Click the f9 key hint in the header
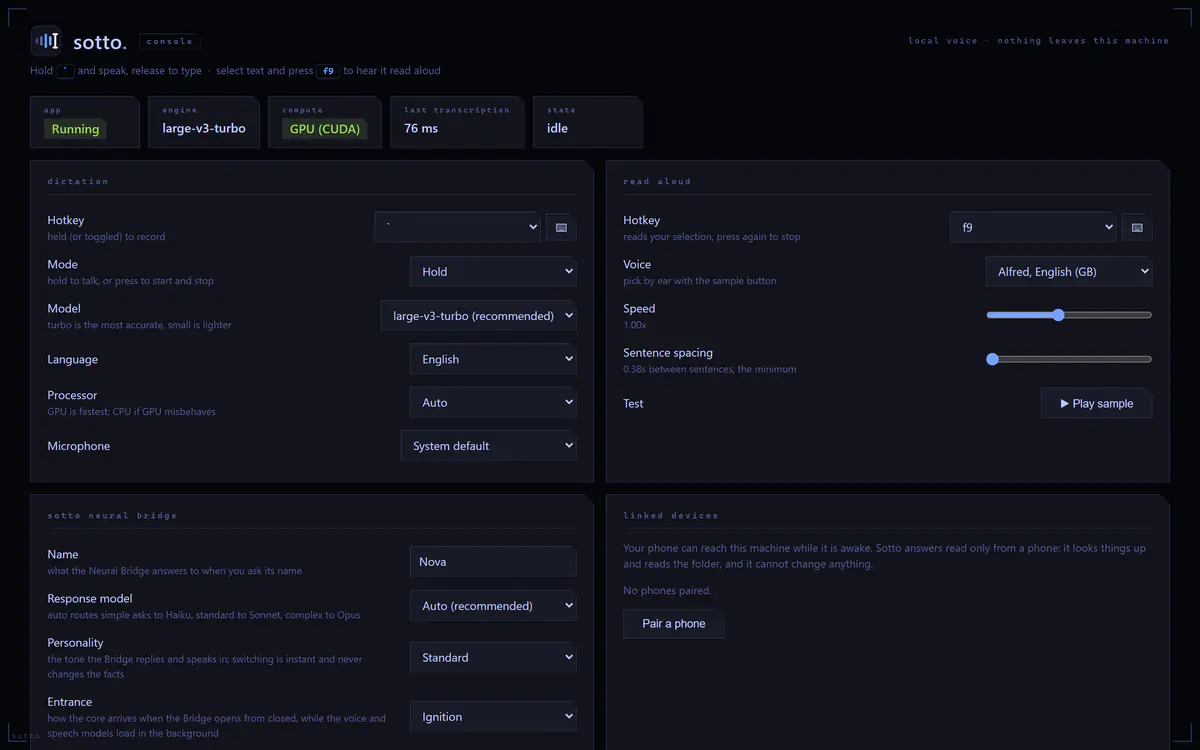Screen dimensions: 1200x750 point(328,71)
